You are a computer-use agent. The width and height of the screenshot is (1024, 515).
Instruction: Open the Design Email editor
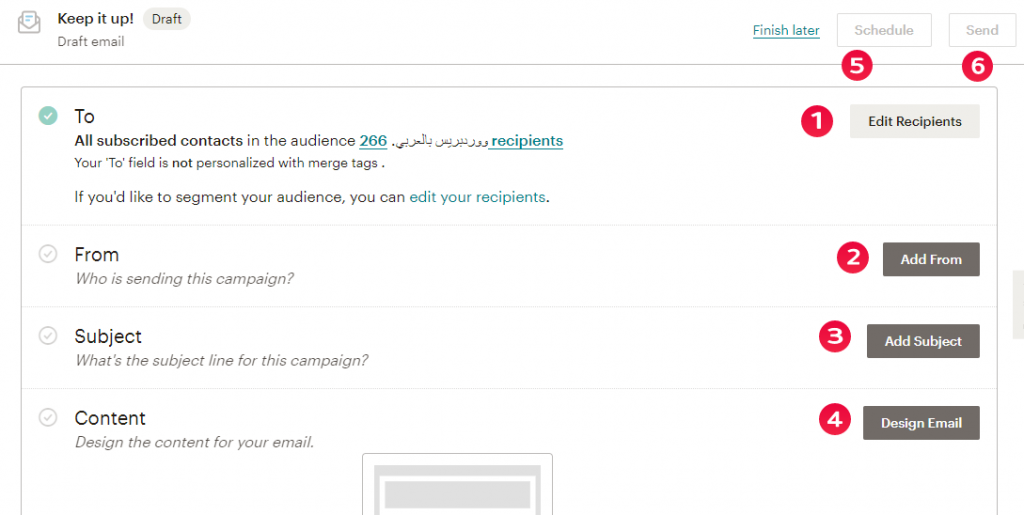921,423
